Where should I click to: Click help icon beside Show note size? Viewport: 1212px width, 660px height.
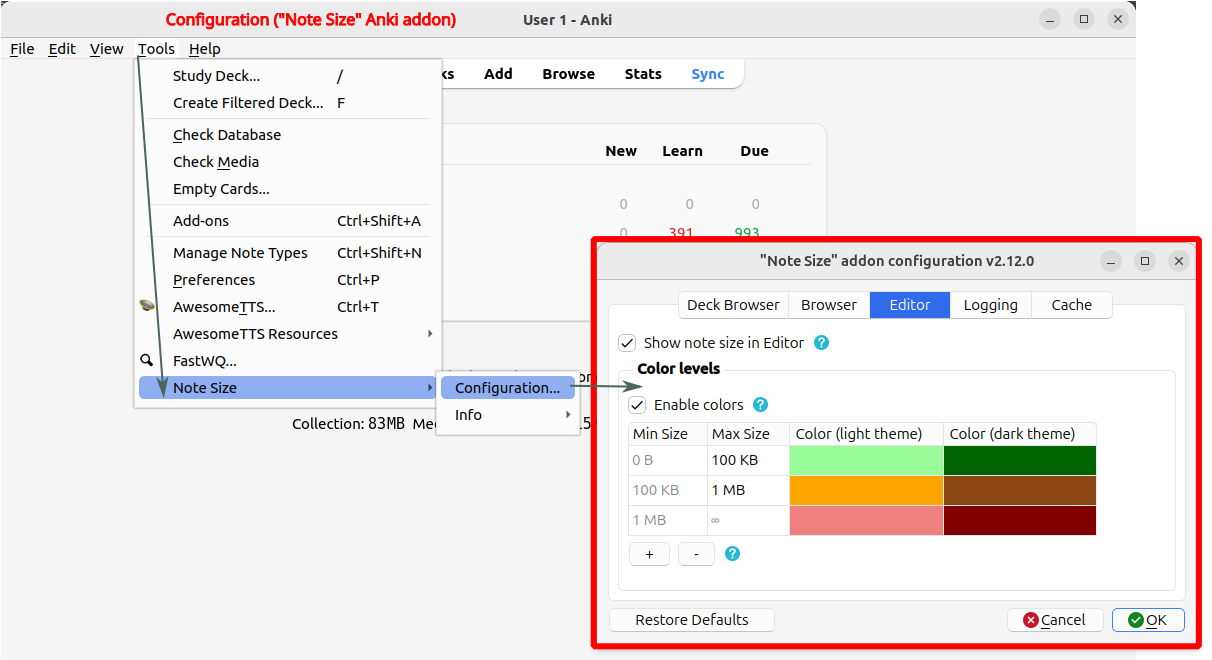[822, 343]
